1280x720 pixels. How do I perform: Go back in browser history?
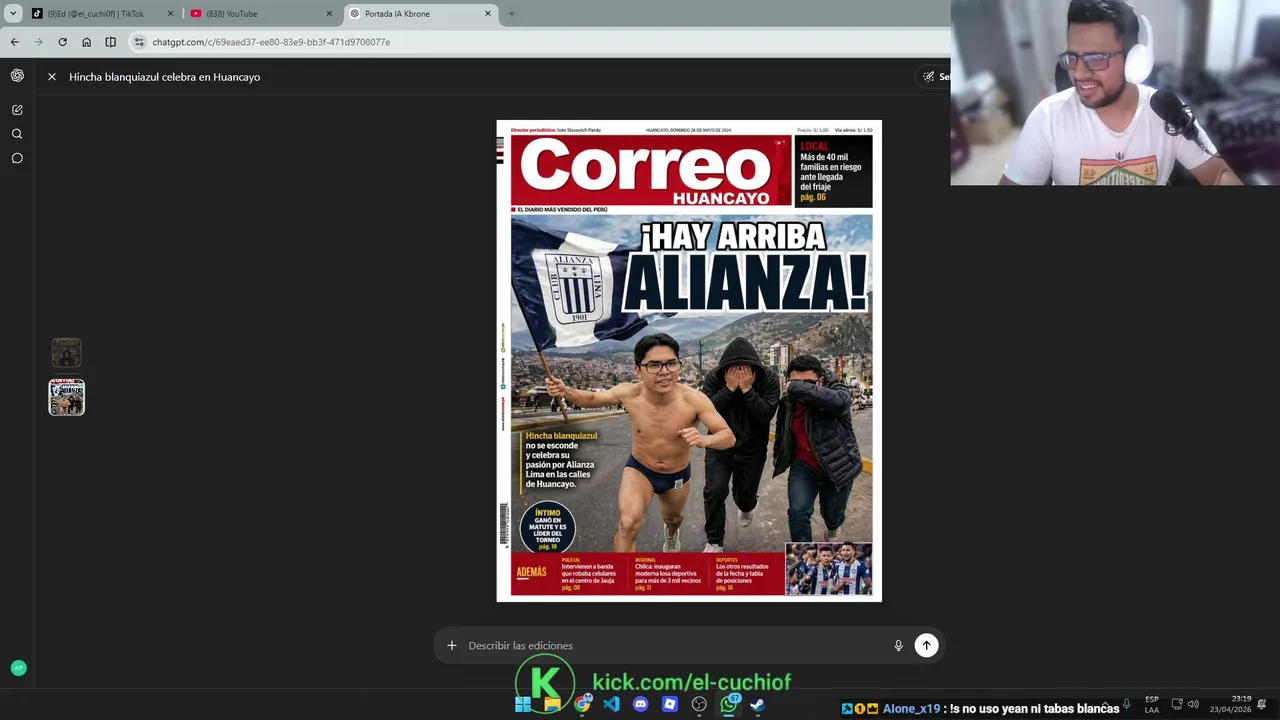[14, 42]
